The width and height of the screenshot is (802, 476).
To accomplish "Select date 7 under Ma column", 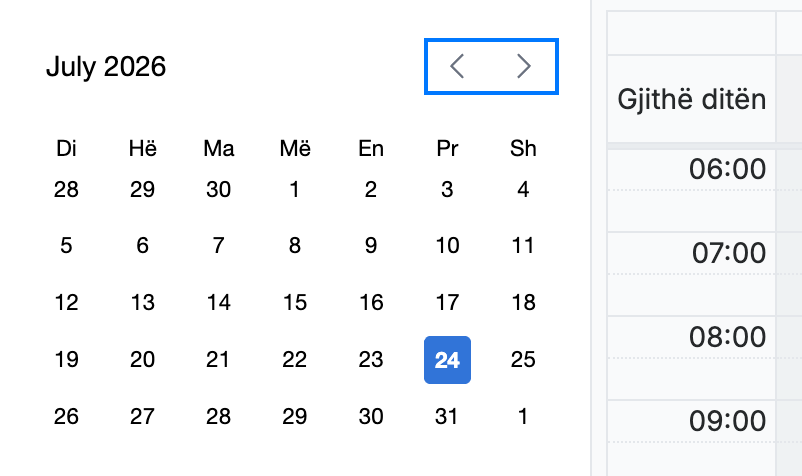I will [x=218, y=246].
